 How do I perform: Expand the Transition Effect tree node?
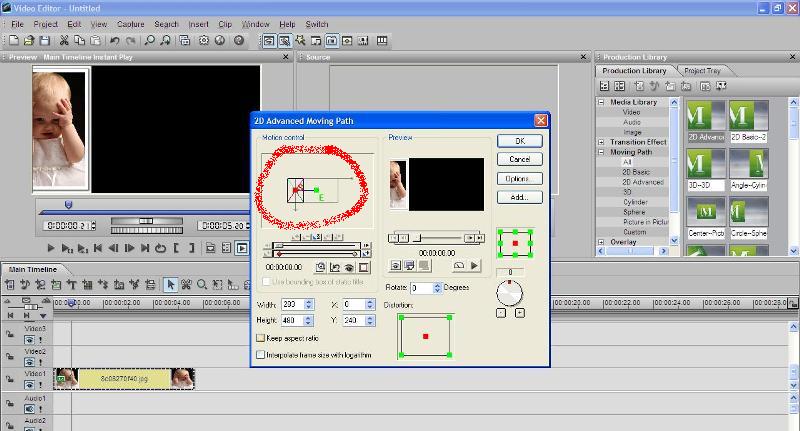pos(602,142)
